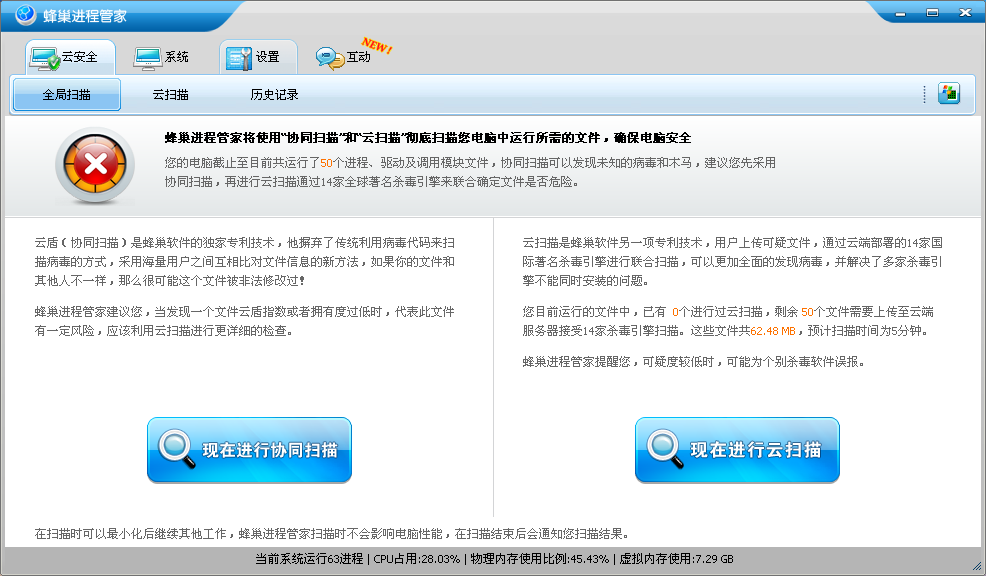Click the footer note starting 在扫描时可以最小化
This screenshot has height=576, width=986.
(x=332, y=534)
